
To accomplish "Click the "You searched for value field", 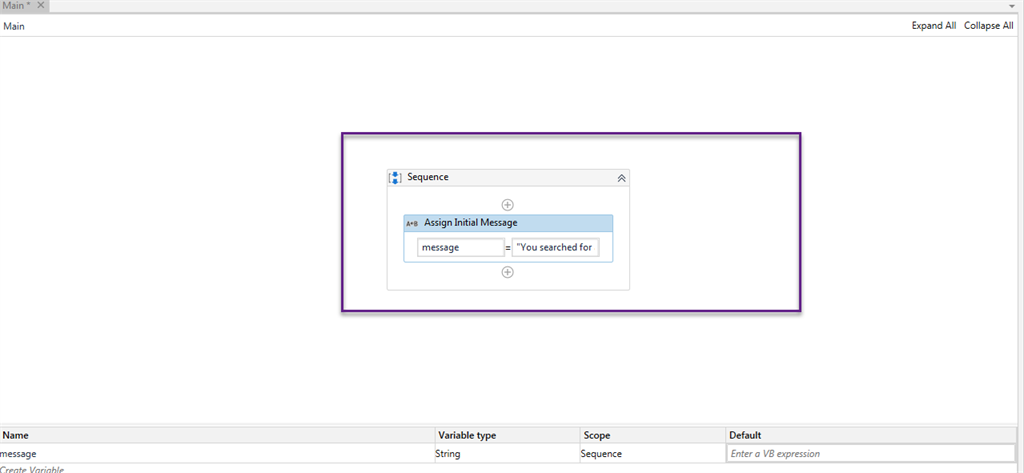I will click(x=556, y=248).
